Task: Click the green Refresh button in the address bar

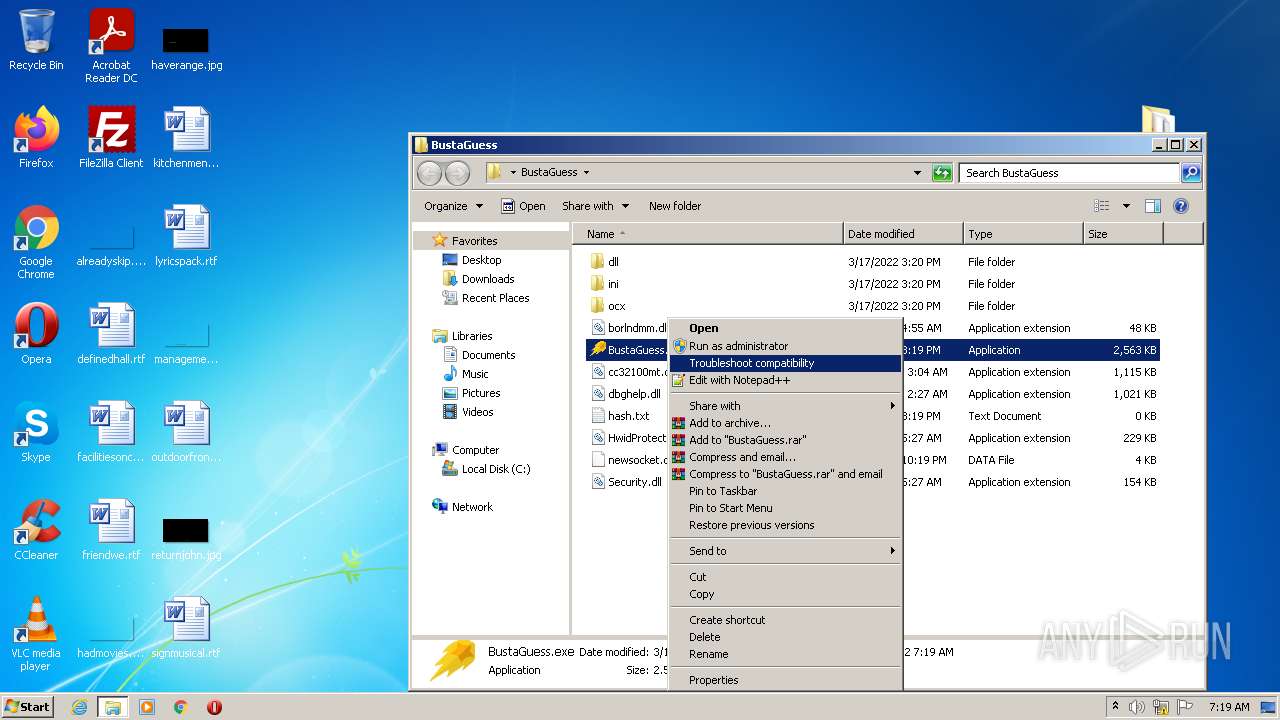Action: point(942,173)
